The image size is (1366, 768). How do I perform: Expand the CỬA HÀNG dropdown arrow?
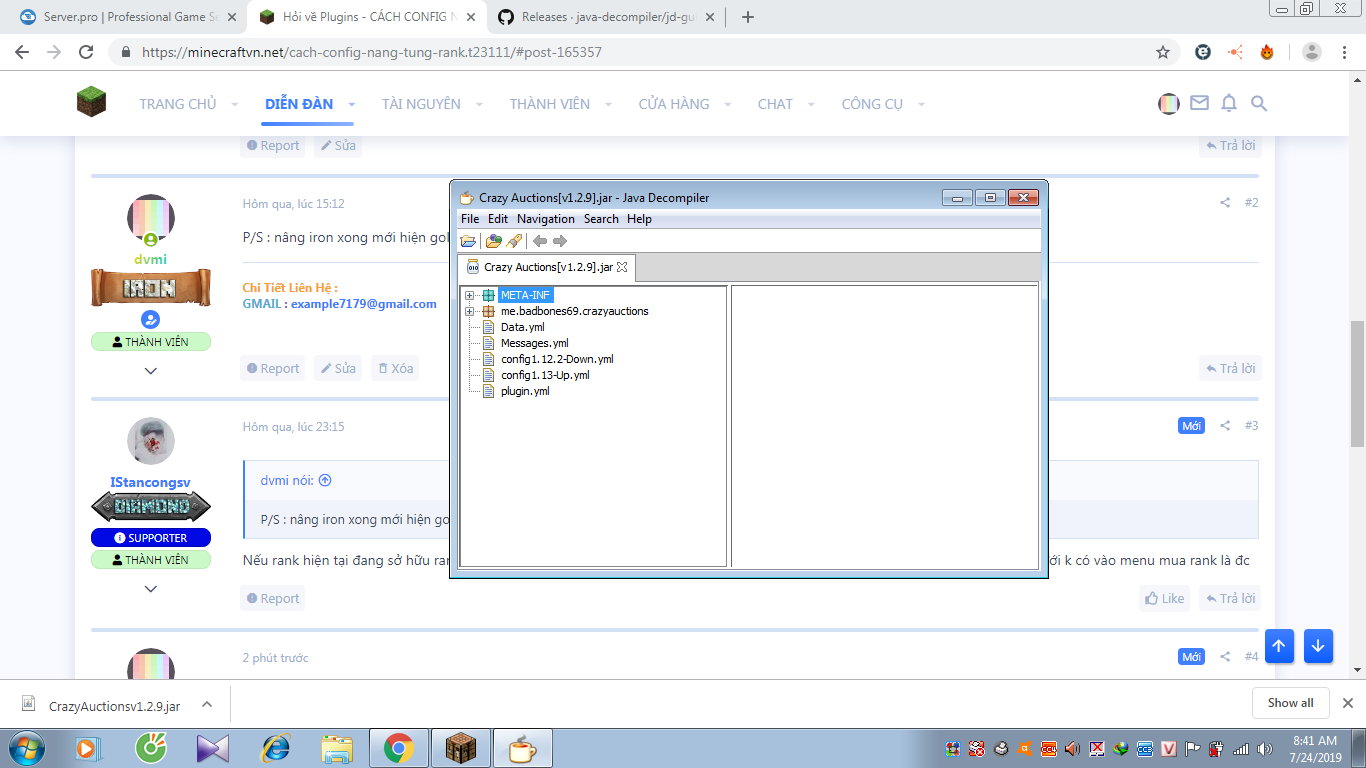[727, 104]
